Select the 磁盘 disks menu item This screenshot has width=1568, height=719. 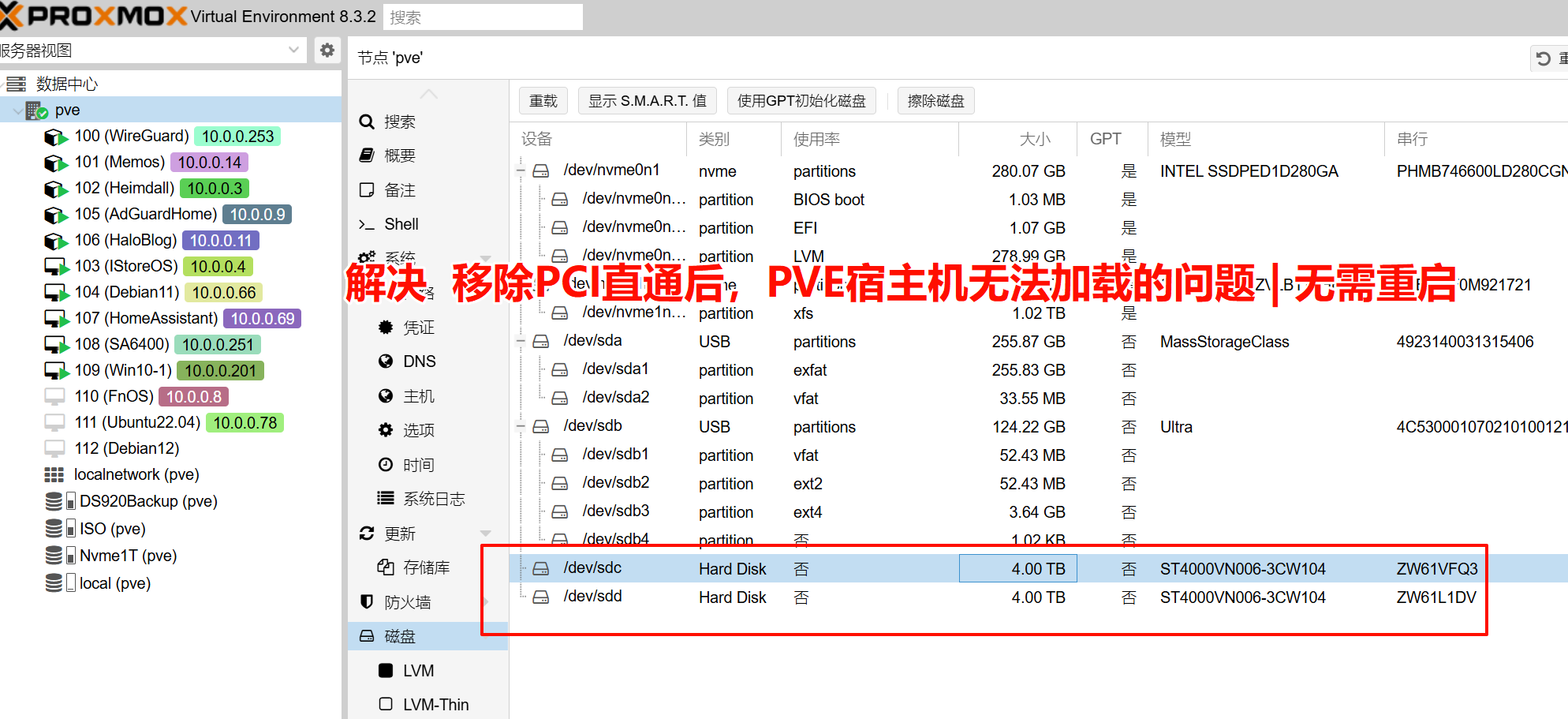coord(427,636)
